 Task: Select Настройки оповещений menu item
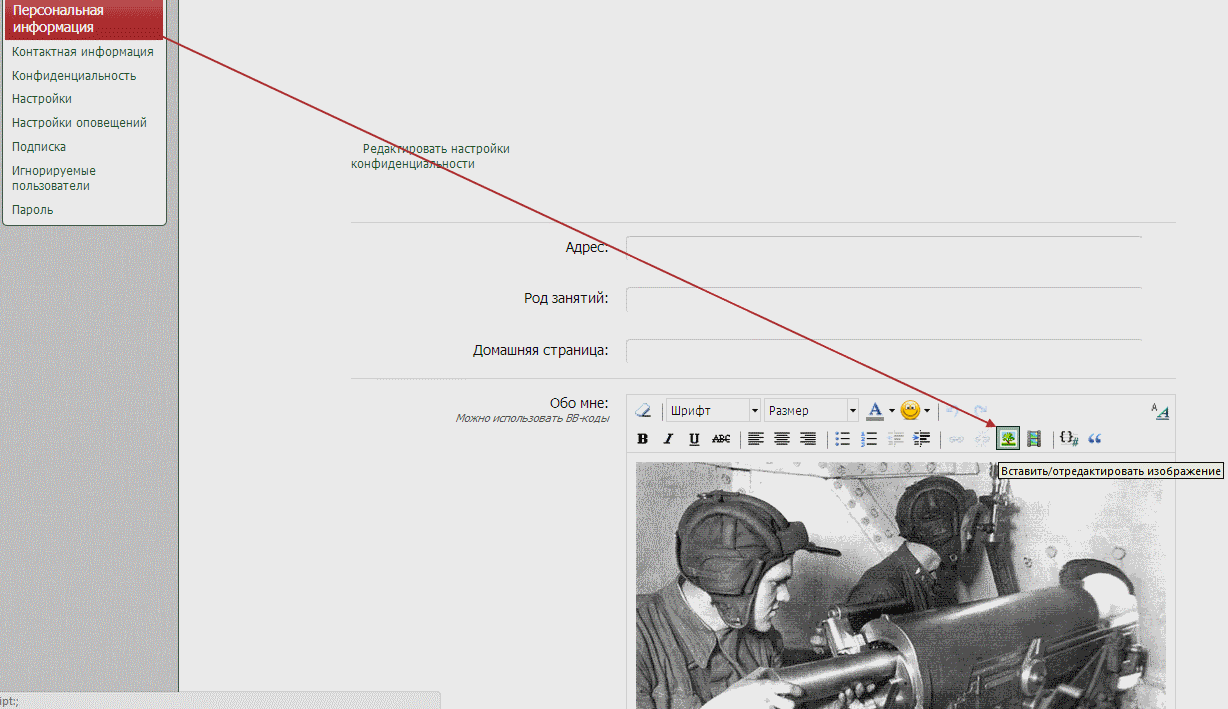coord(79,123)
